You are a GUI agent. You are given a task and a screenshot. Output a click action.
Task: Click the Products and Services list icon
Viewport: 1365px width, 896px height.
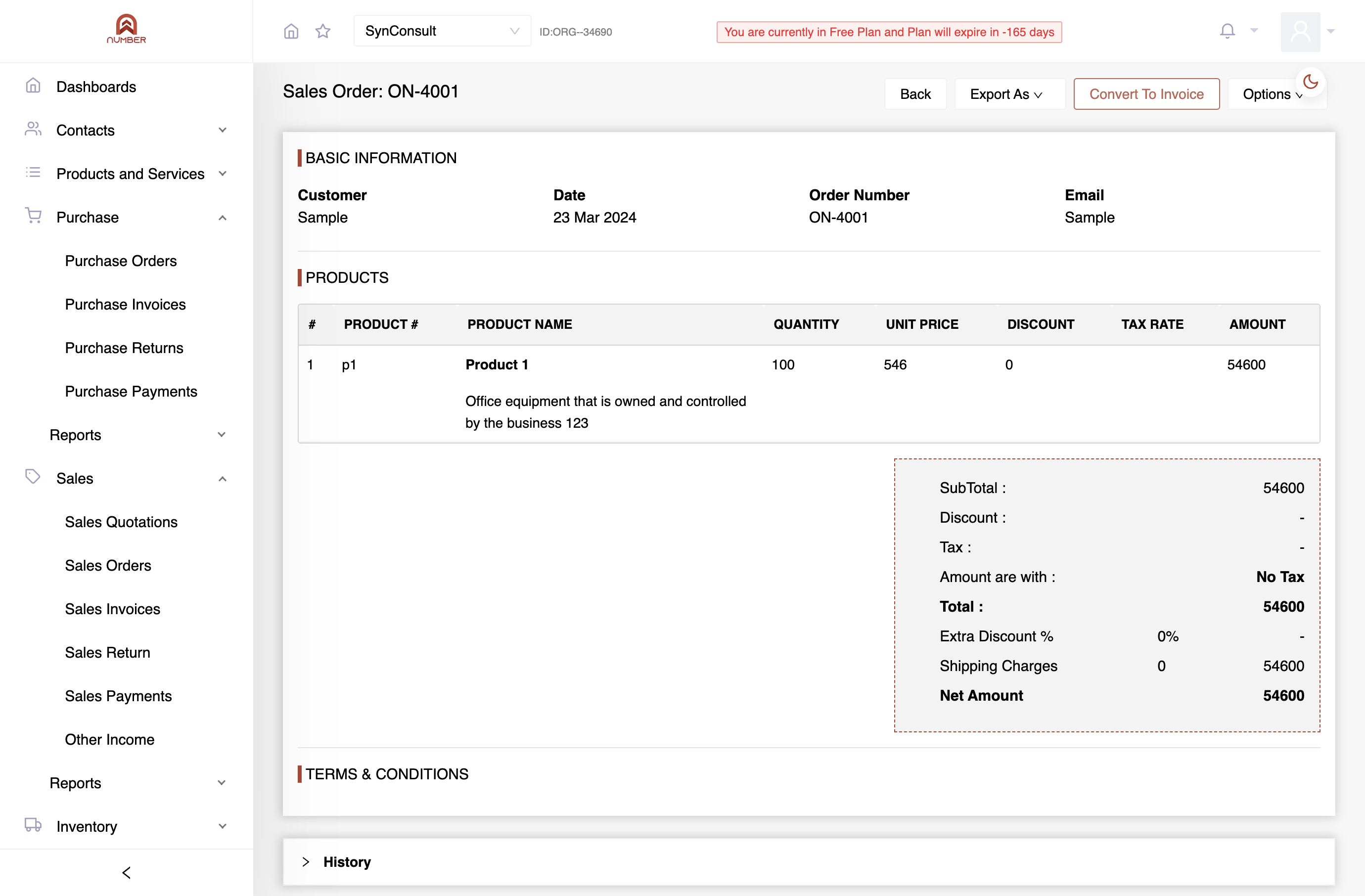coord(33,173)
